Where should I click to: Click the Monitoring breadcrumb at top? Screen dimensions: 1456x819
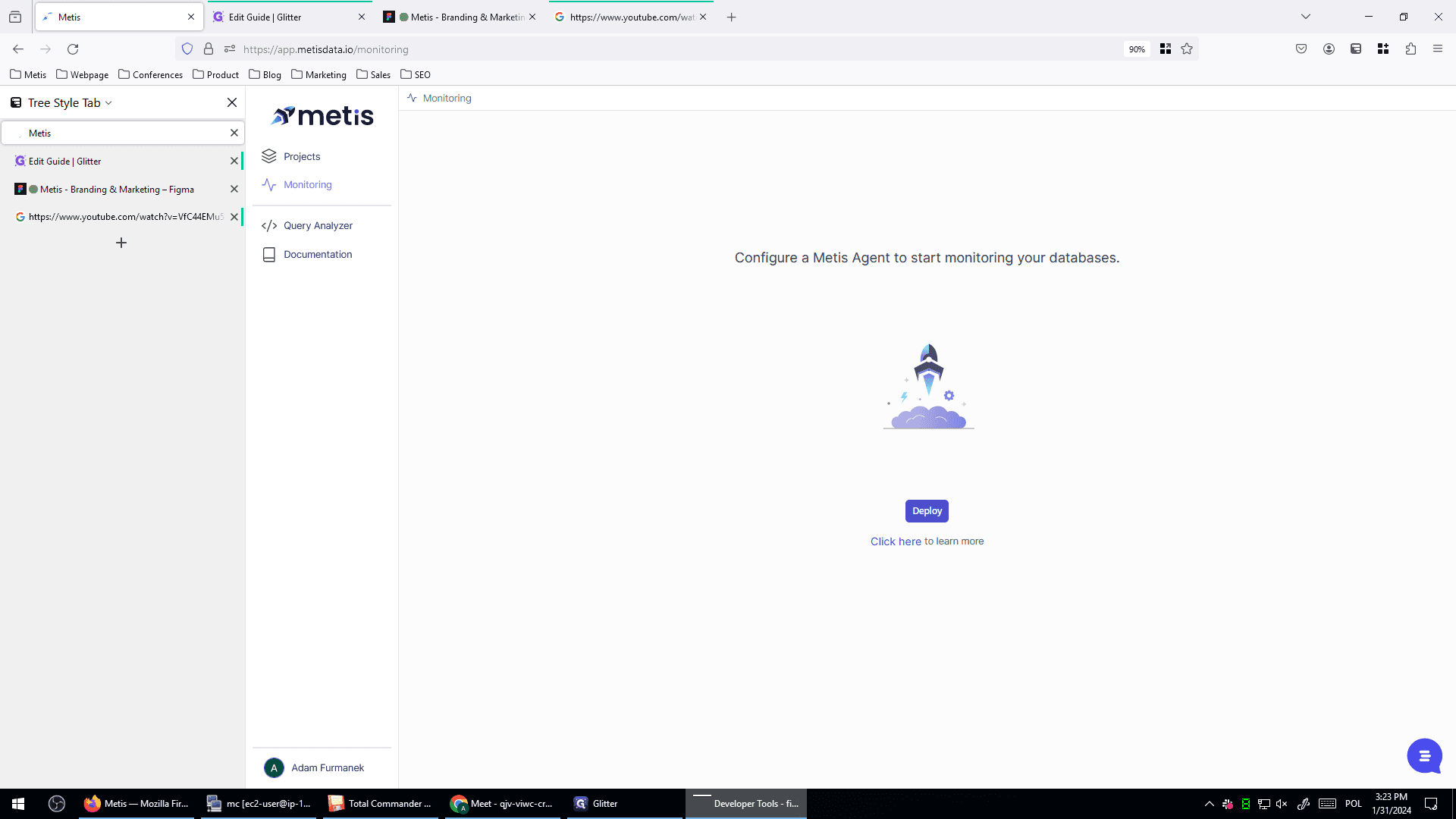click(x=447, y=98)
